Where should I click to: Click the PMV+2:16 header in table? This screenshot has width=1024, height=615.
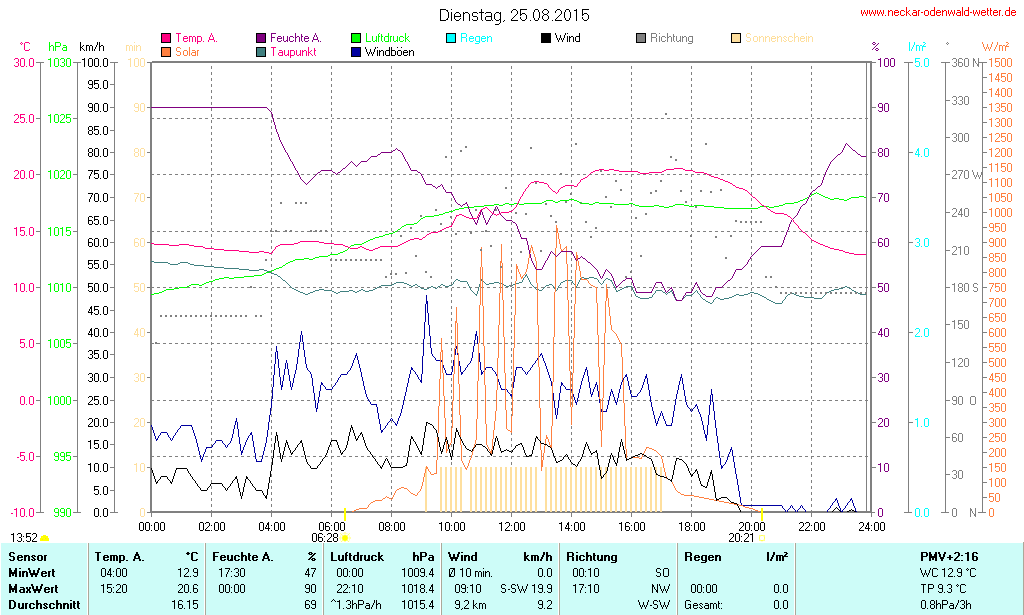(x=948, y=556)
